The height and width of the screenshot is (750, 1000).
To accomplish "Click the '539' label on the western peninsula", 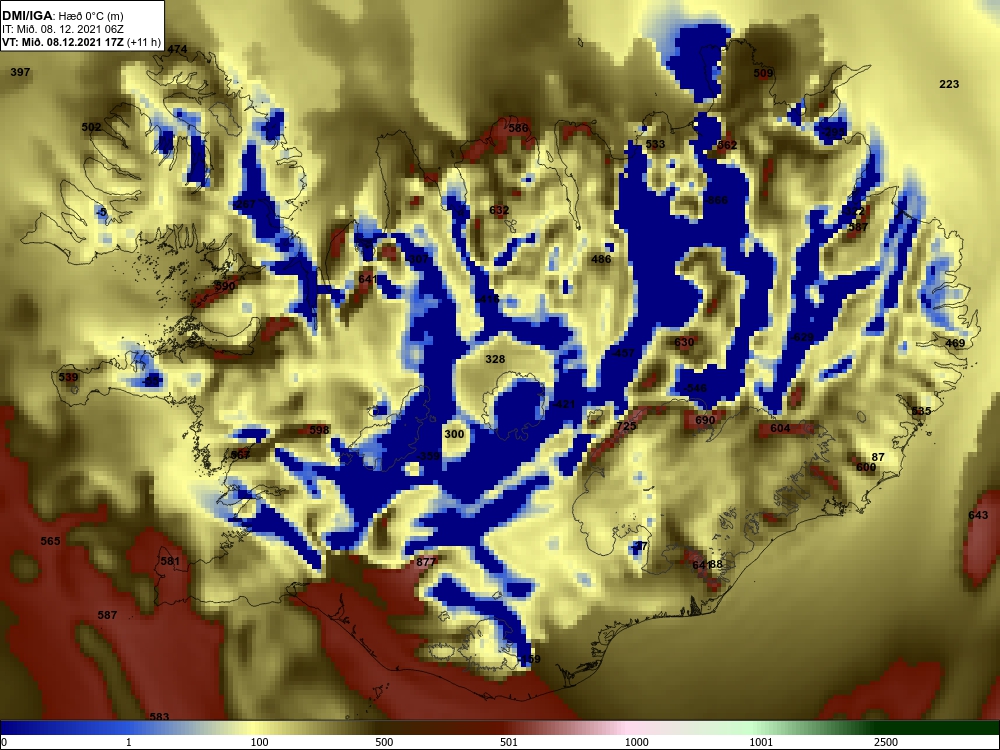I will pos(68,377).
